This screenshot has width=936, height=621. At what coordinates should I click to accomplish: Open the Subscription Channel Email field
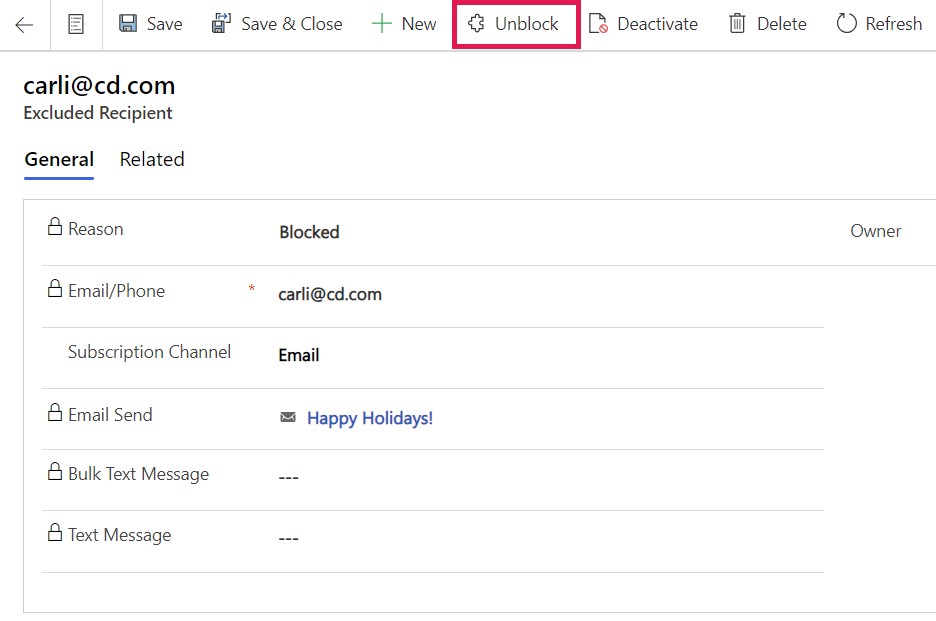pyautogui.click(x=299, y=355)
